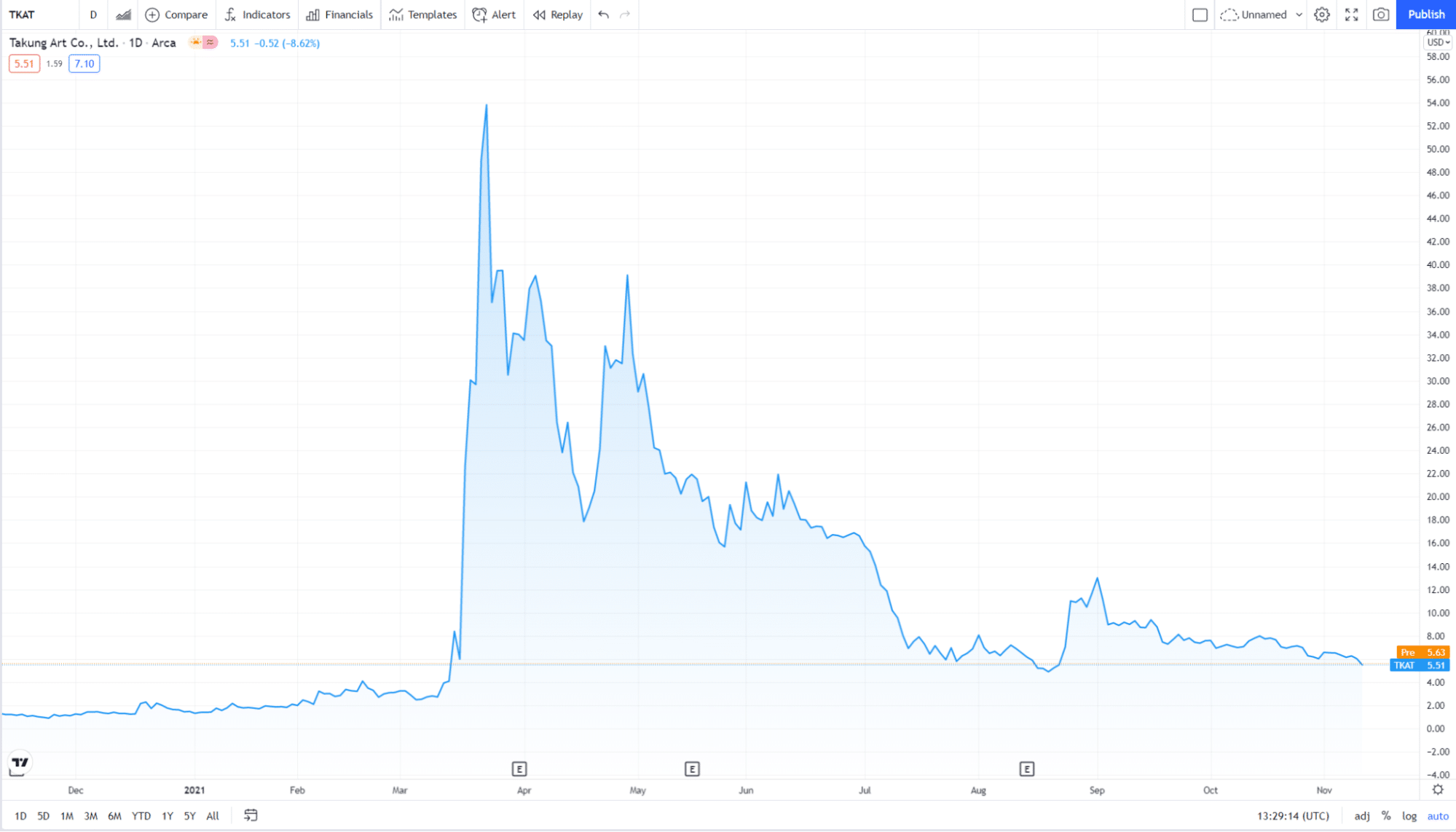Click the earnings E marker near May

(693, 769)
